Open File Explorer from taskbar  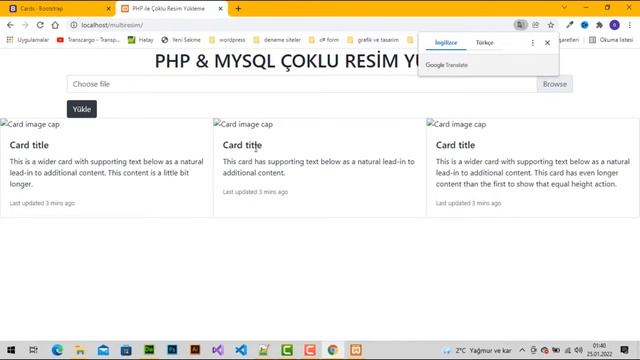[80, 350]
